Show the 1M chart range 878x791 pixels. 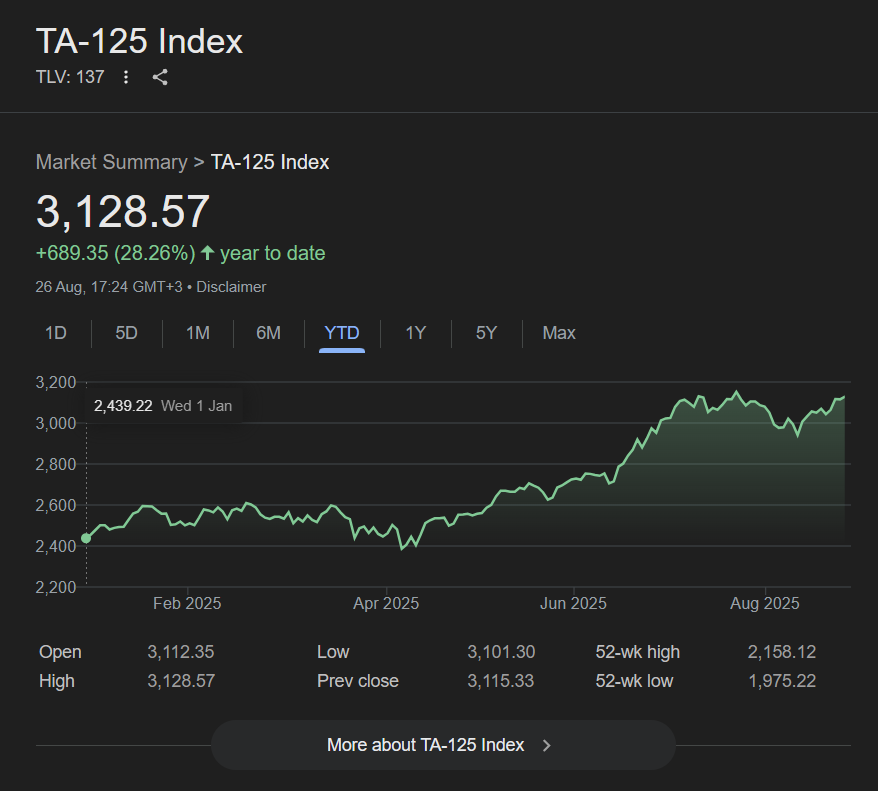(x=198, y=333)
